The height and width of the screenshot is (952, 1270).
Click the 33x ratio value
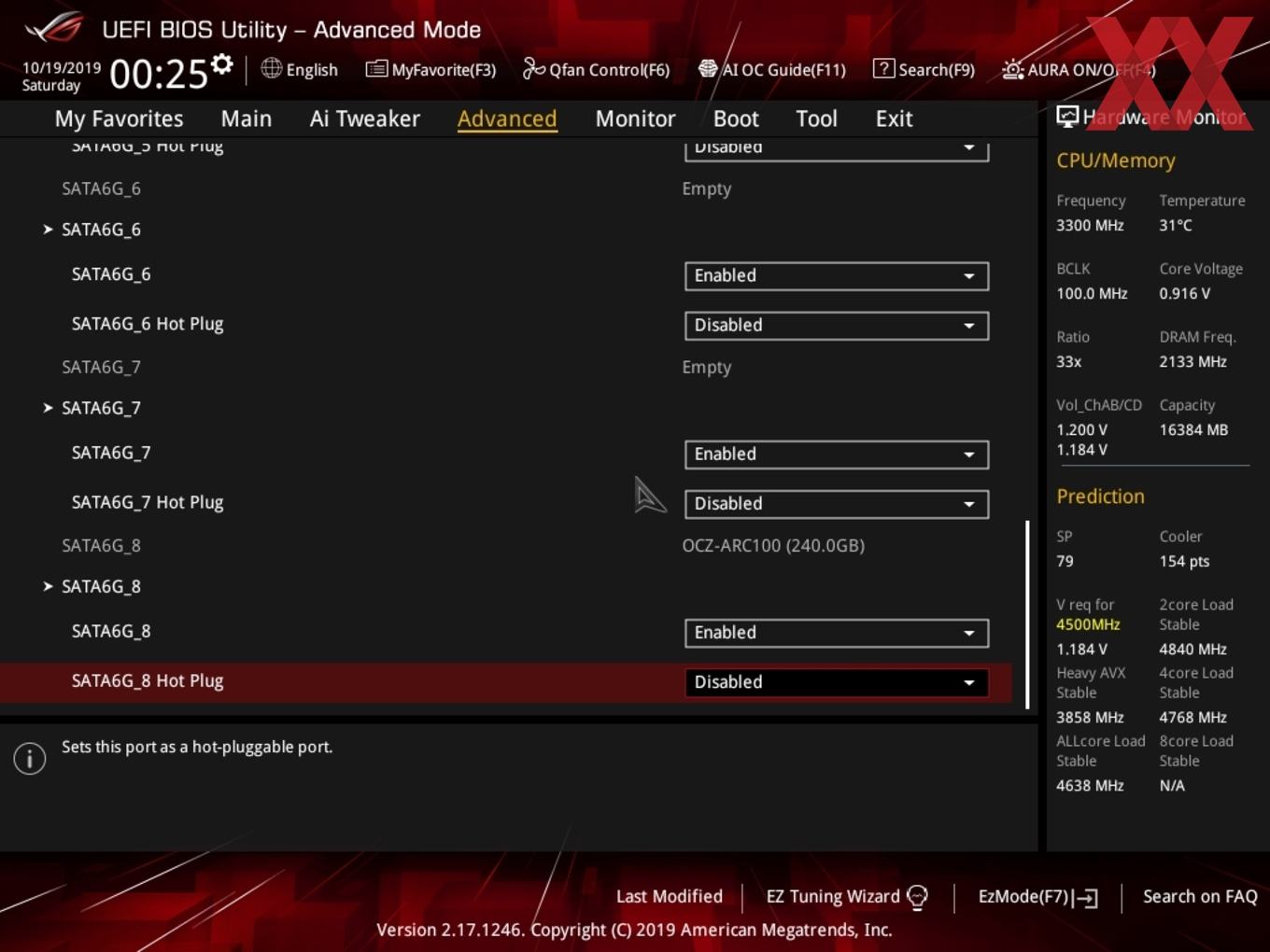tap(1069, 362)
